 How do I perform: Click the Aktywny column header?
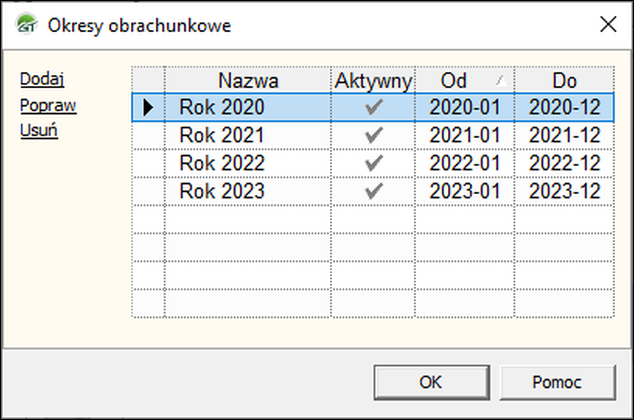373,80
